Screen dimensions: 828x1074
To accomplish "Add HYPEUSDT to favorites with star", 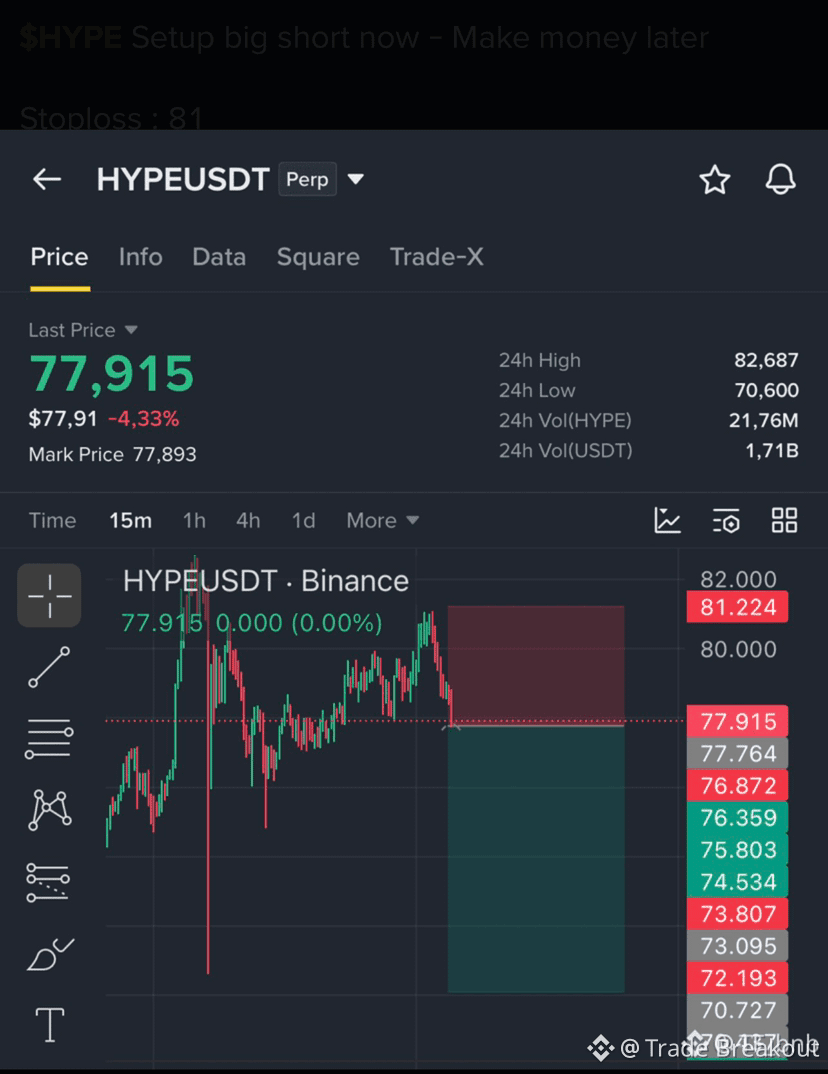I will [714, 179].
